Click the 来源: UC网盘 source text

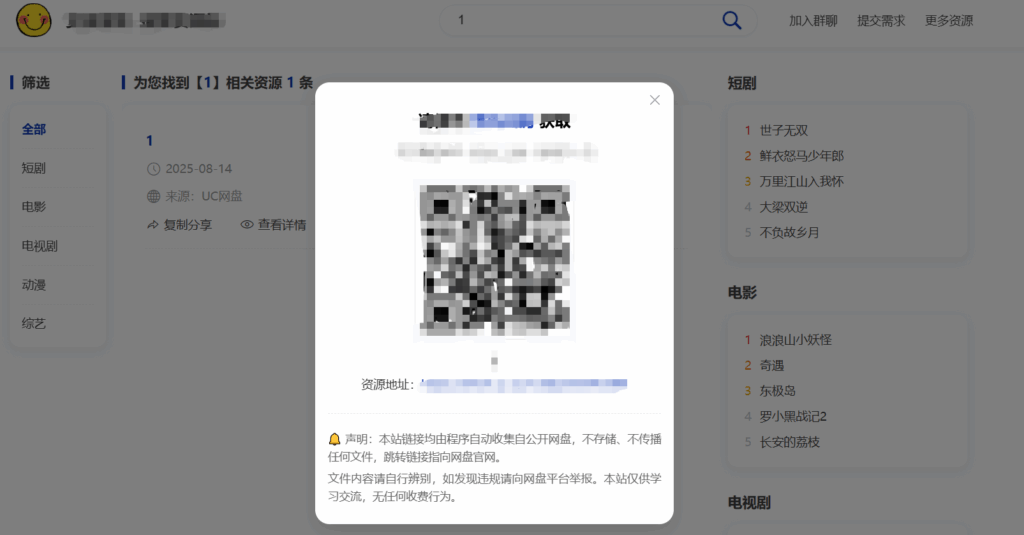pos(204,196)
